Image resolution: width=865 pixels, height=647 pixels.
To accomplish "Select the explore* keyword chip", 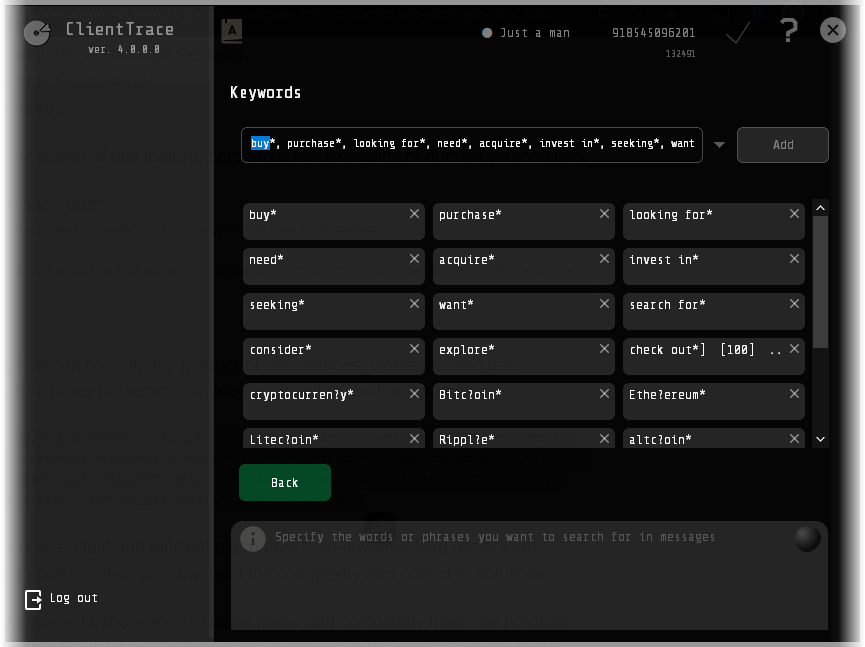I will coord(524,356).
